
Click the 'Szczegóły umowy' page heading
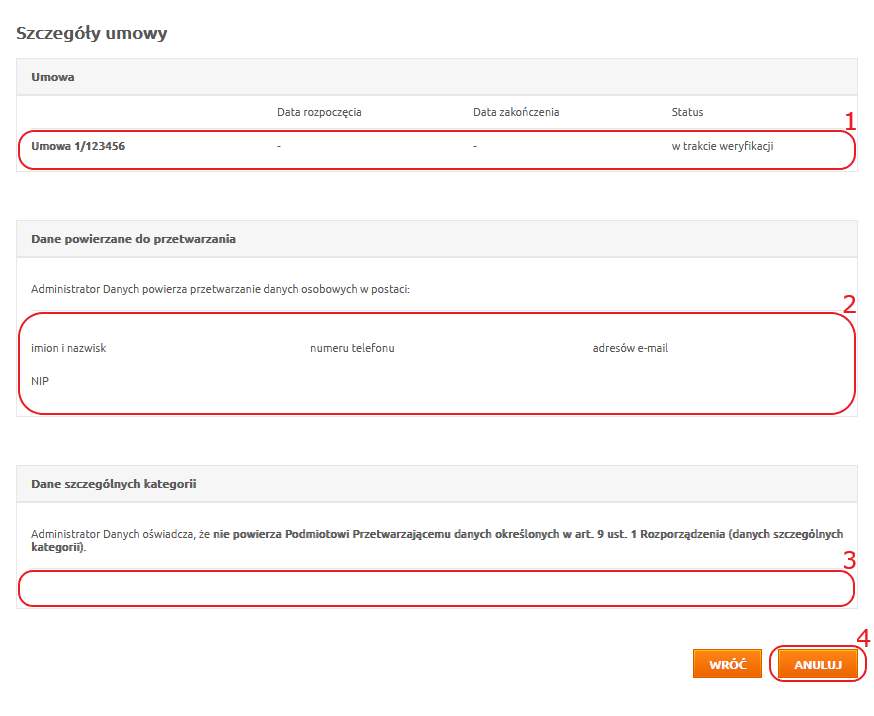click(91, 33)
